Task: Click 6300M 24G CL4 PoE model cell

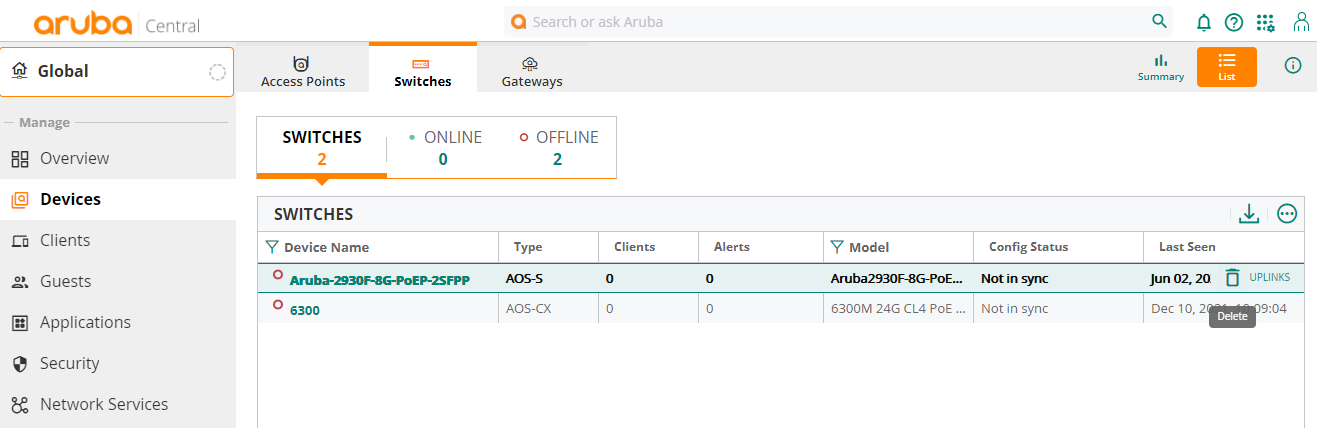Action: (x=898, y=309)
